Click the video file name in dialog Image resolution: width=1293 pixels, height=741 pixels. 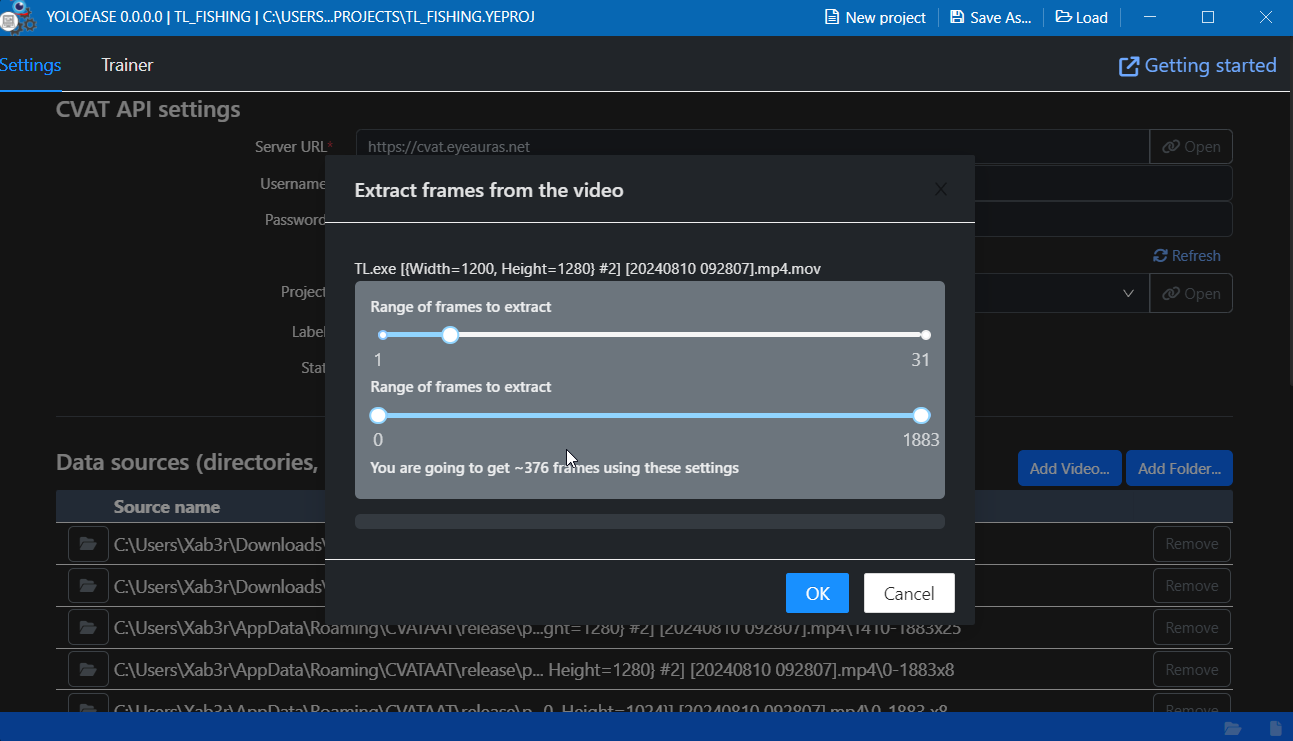(588, 268)
